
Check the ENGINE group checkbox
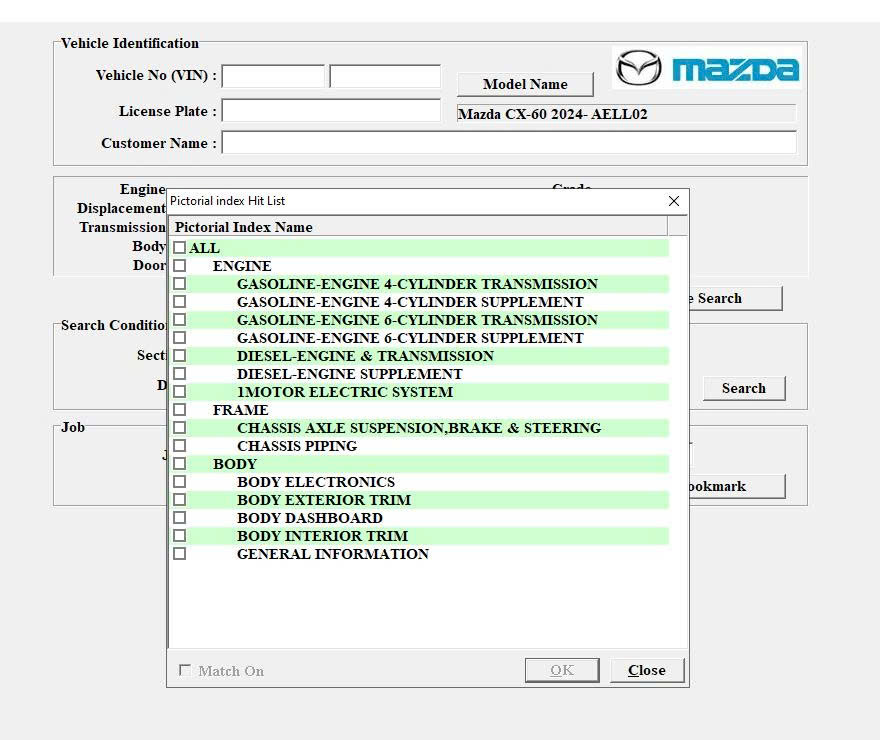180,265
